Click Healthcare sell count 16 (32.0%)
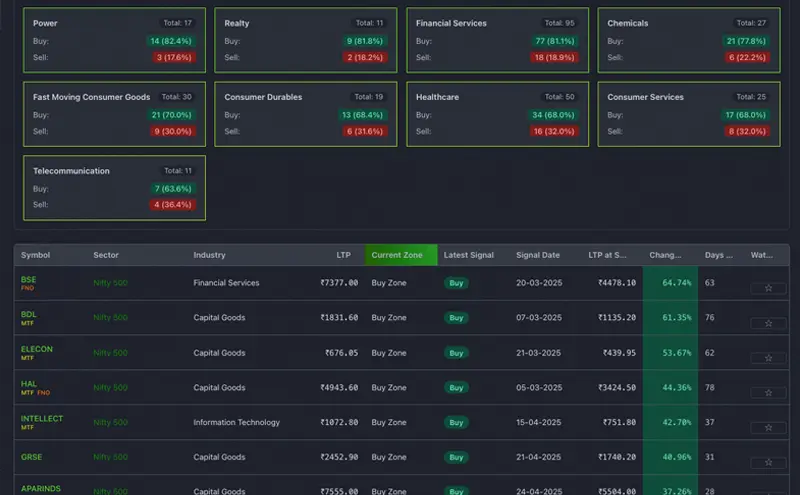 pos(554,131)
